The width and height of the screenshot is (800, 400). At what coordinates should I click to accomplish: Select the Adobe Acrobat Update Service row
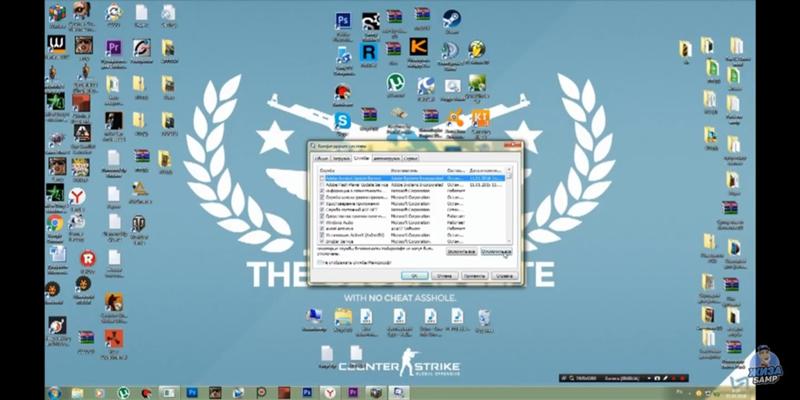tap(412, 179)
